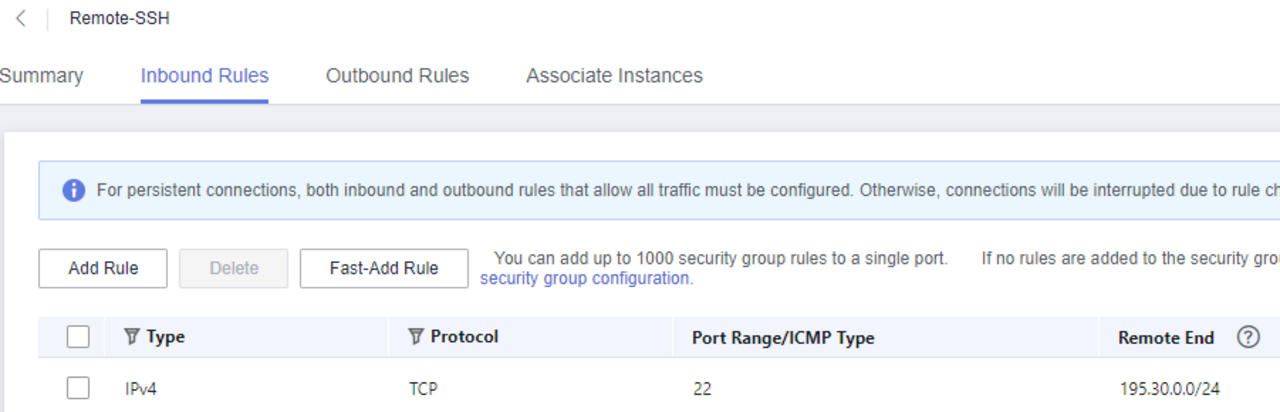Check the box for the IPv4 rule row

click(78, 388)
